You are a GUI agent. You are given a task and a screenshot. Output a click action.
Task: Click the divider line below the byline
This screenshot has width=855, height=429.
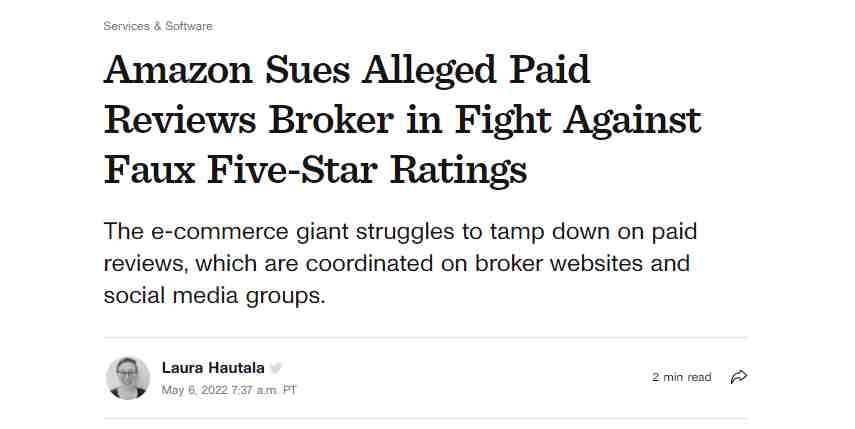[425, 419]
